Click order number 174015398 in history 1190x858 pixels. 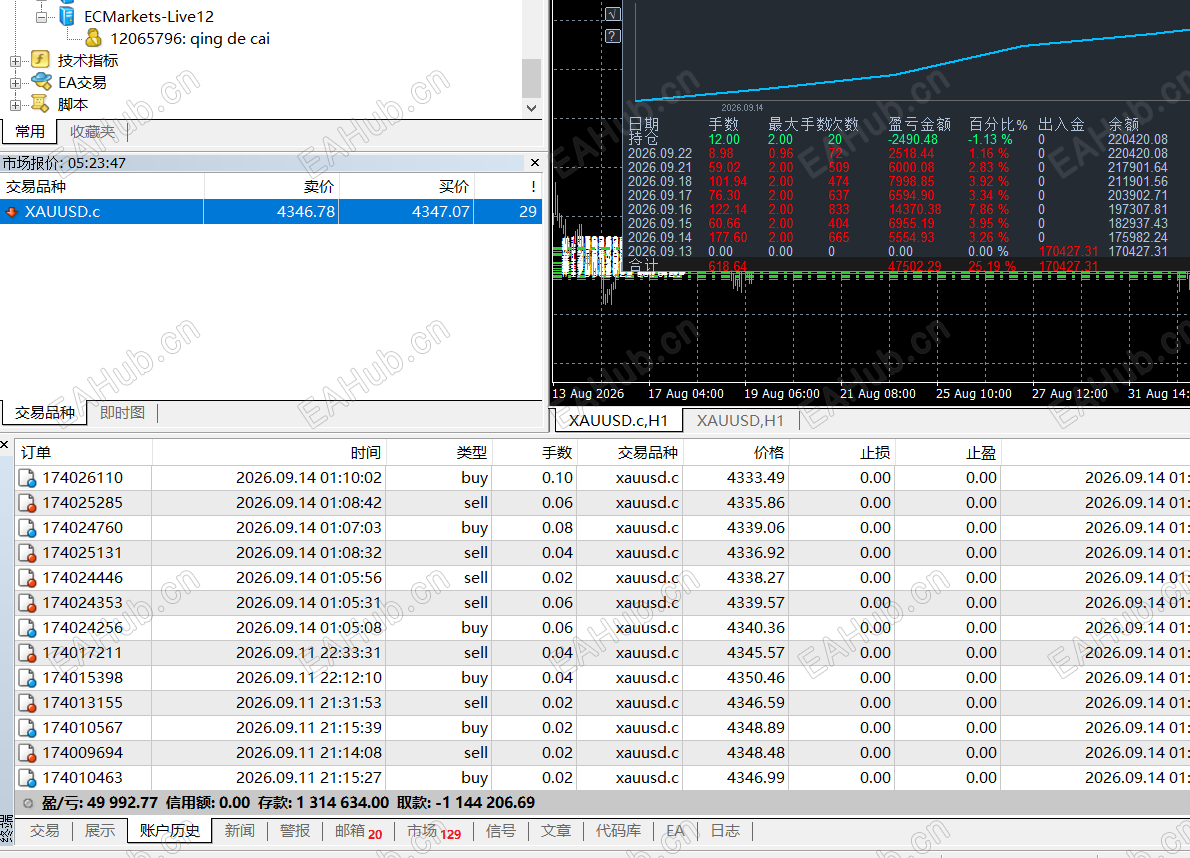(x=82, y=677)
